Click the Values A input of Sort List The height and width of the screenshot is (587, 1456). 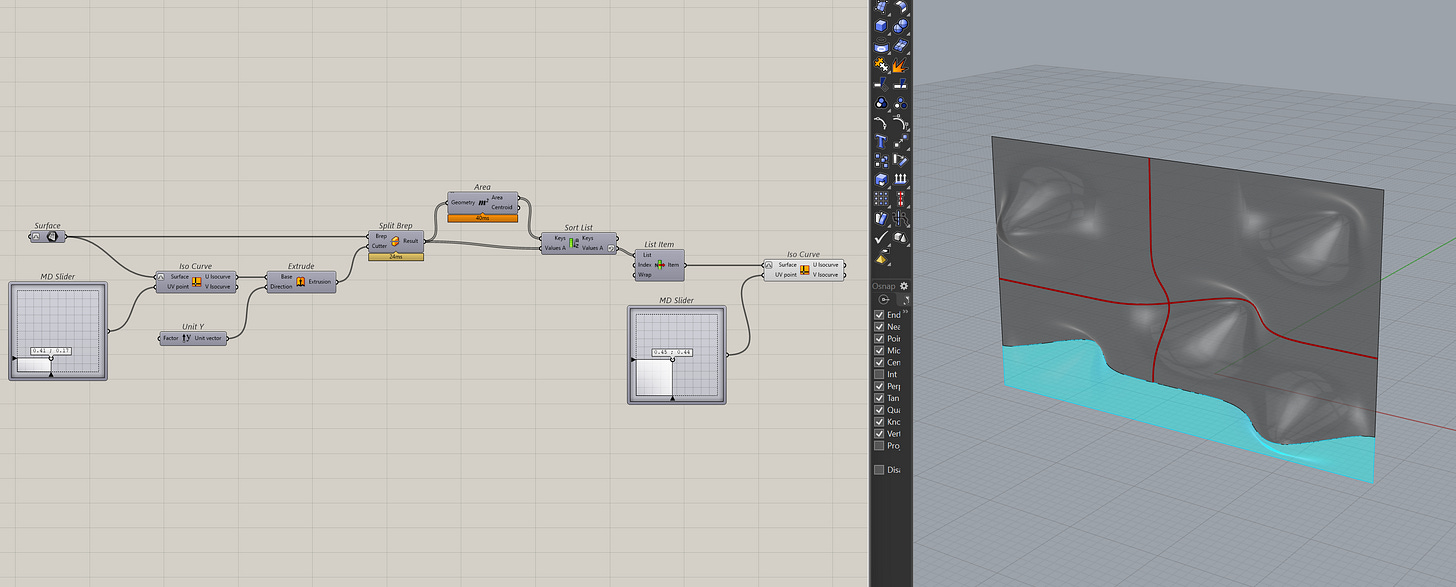[555, 248]
